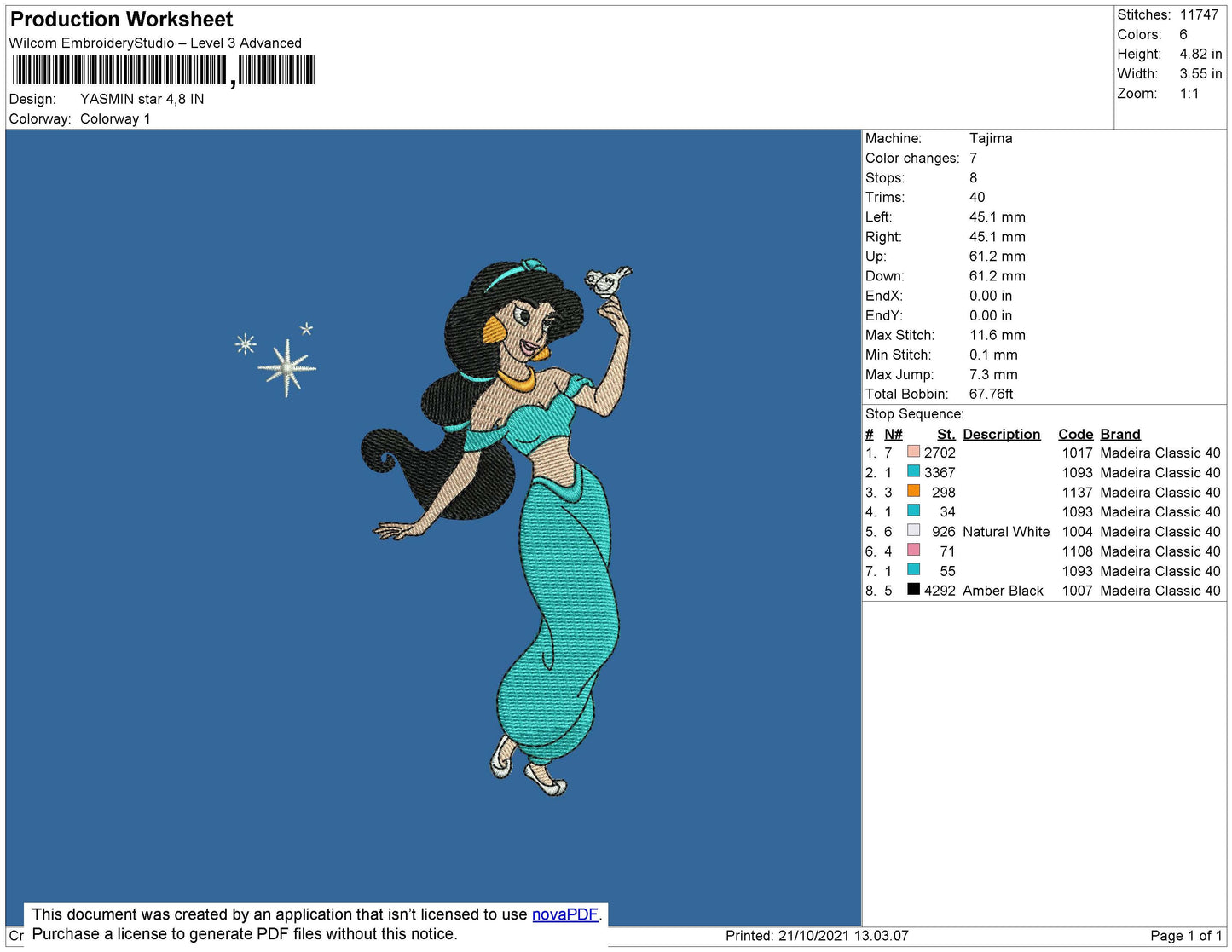Image resolution: width=1232 pixels, height=952 pixels.
Task: Click the "St." column header
Action: 946,434
